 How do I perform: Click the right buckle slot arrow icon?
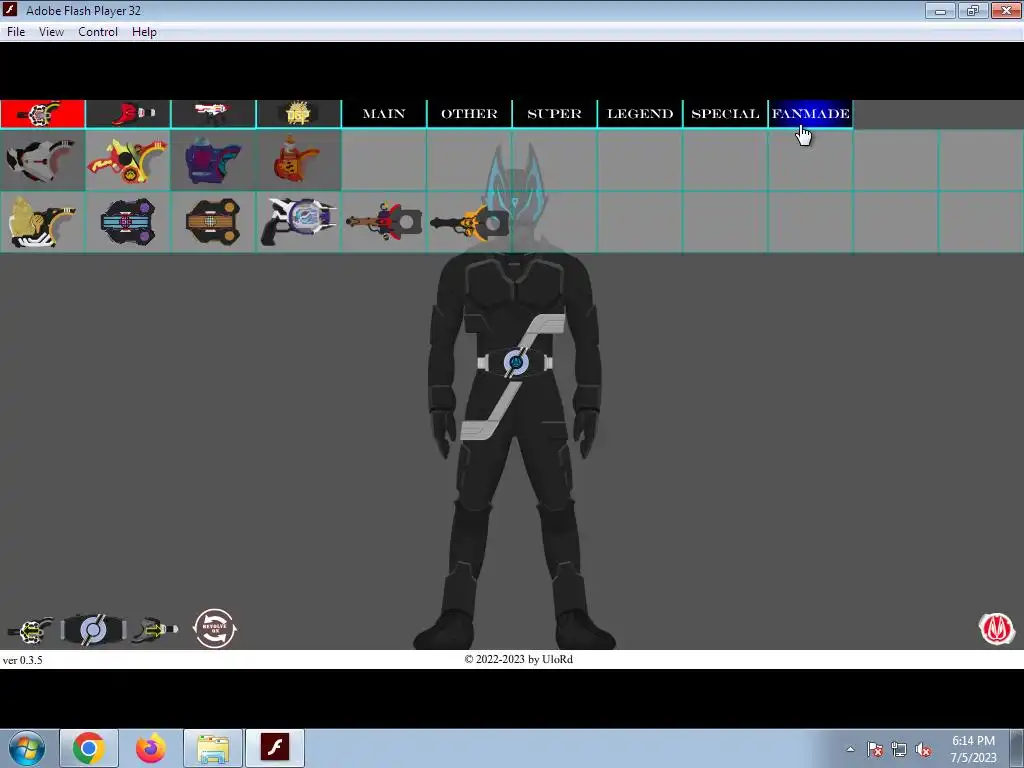pyautogui.click(x=155, y=630)
